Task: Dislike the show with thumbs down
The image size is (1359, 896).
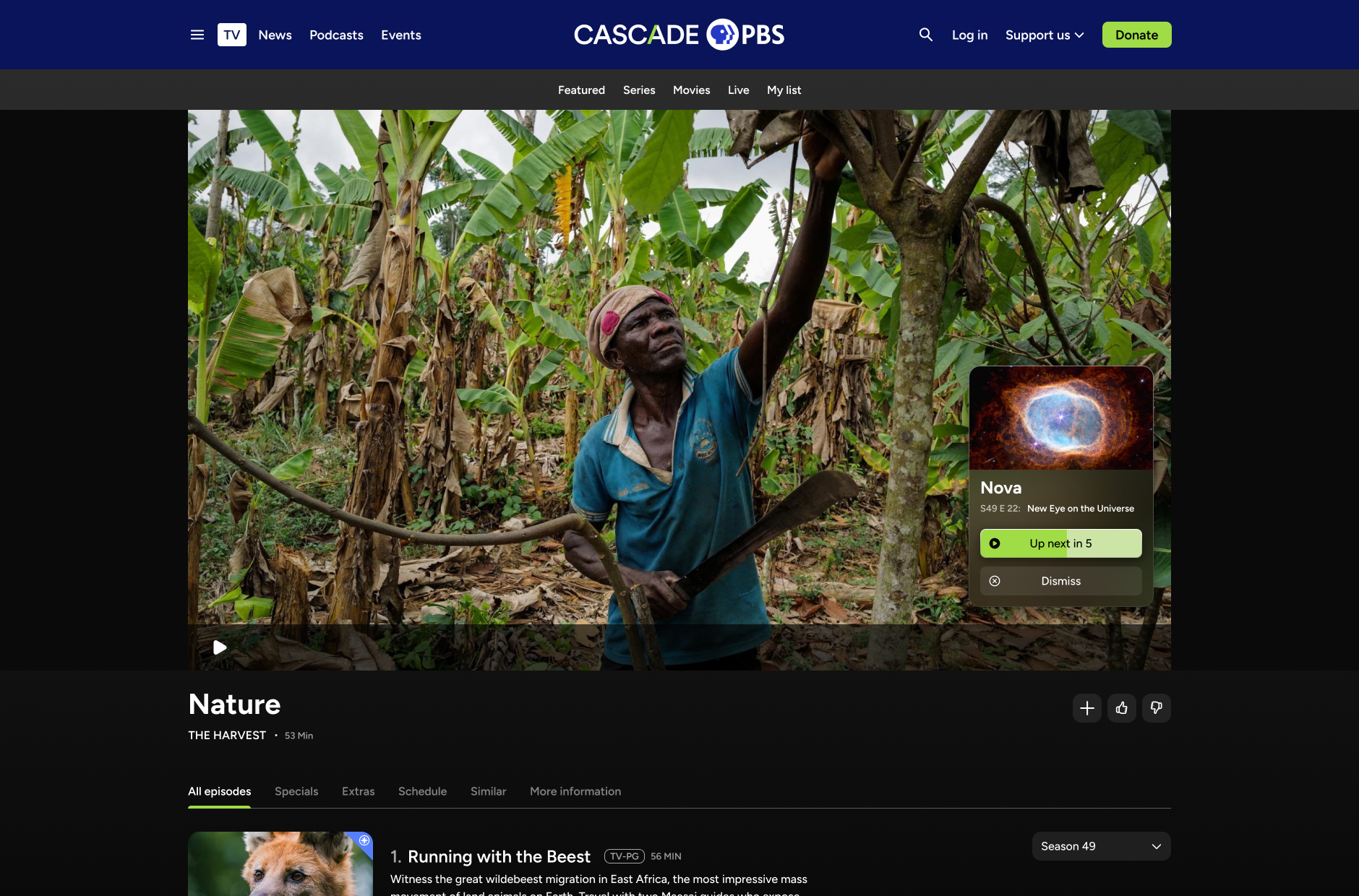Action: 1156,708
